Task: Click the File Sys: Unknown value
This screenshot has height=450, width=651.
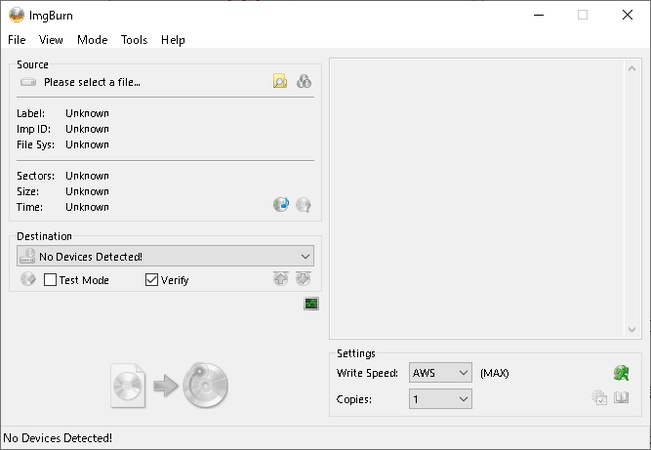Action: click(87, 144)
